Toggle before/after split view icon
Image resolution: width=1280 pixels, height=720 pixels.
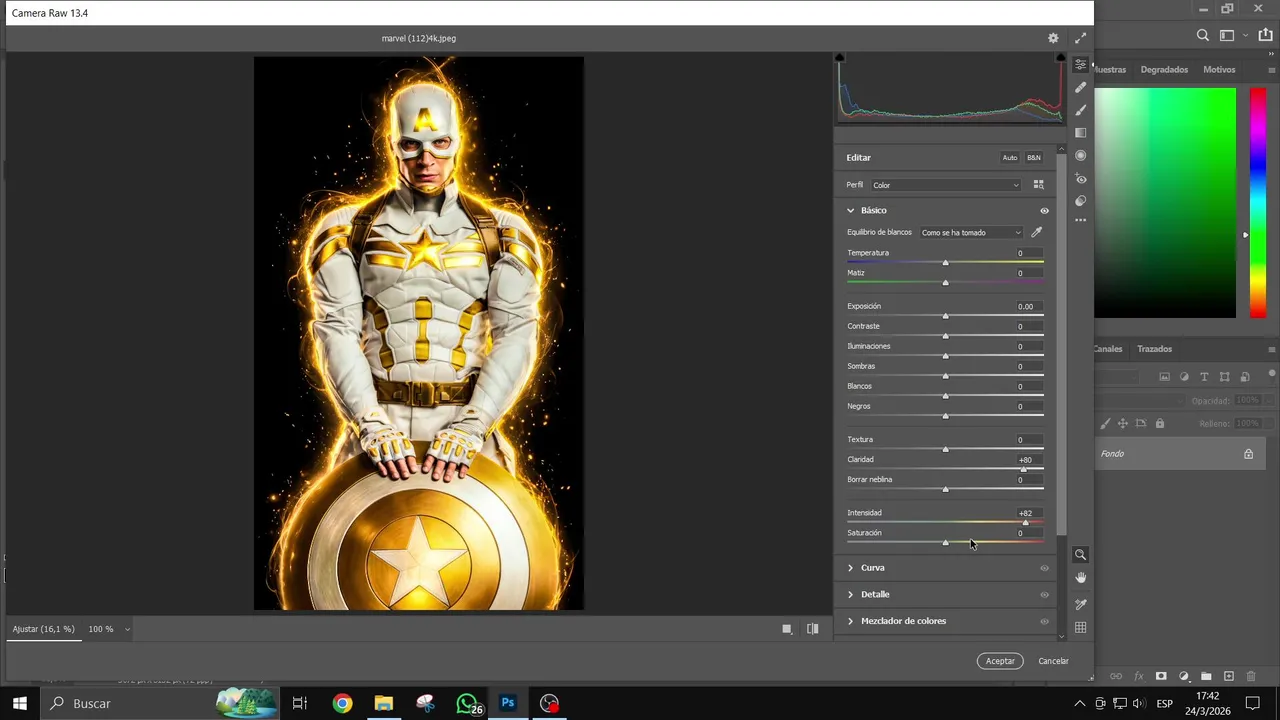coord(812,629)
